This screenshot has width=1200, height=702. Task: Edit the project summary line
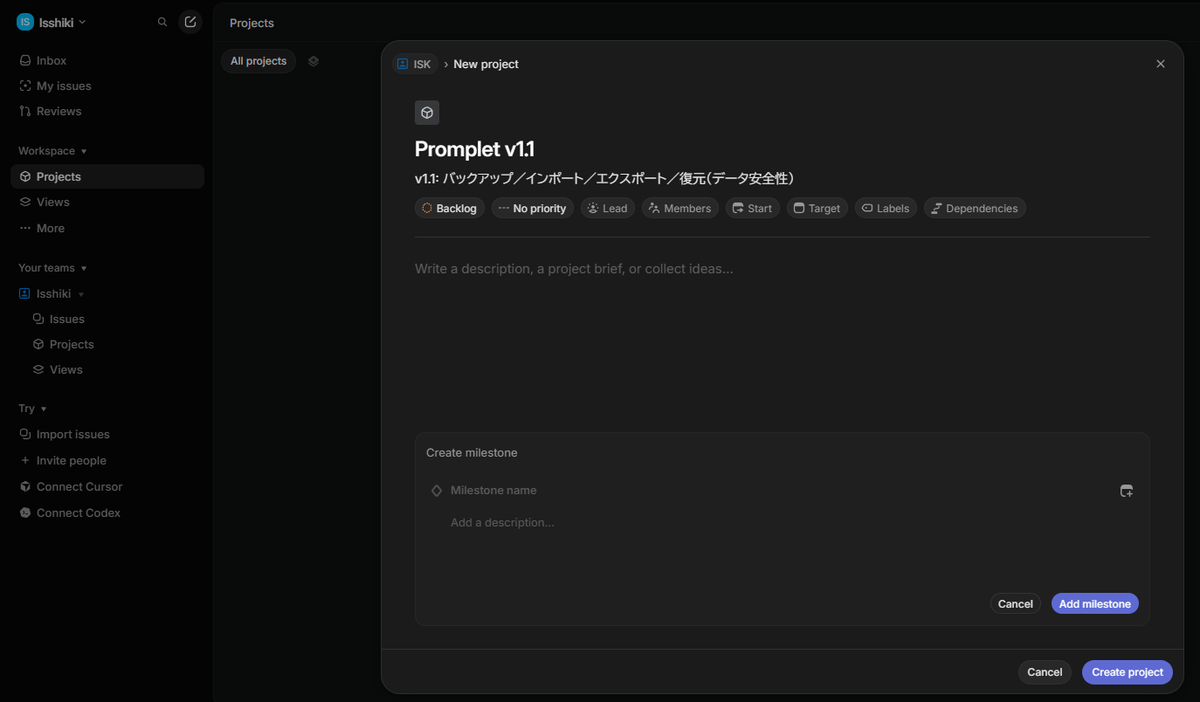coord(604,179)
